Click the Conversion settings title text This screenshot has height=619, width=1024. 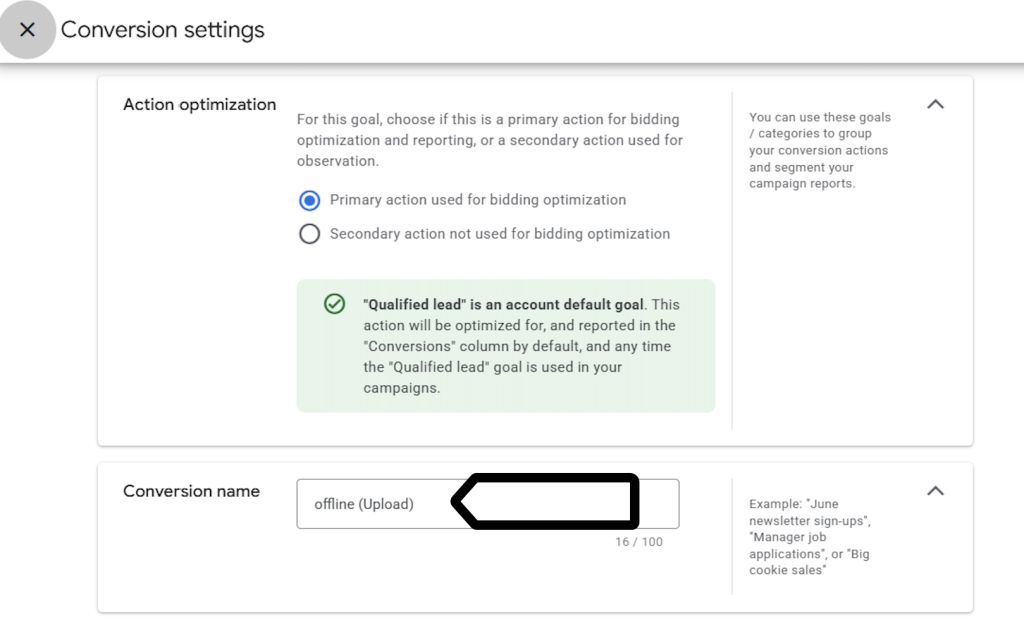coord(163,30)
